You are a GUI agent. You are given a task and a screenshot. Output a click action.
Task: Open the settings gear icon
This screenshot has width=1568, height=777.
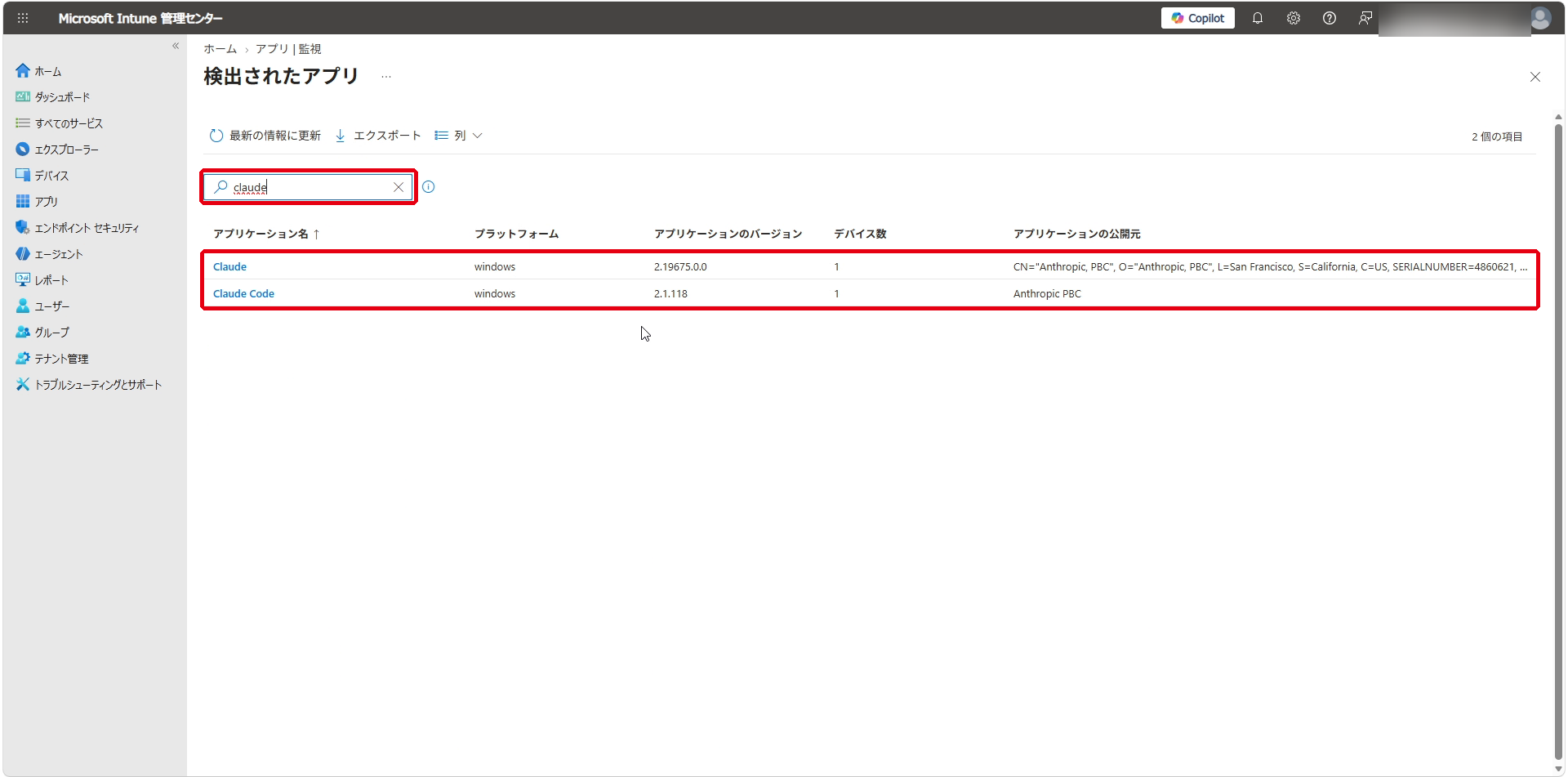[1294, 18]
